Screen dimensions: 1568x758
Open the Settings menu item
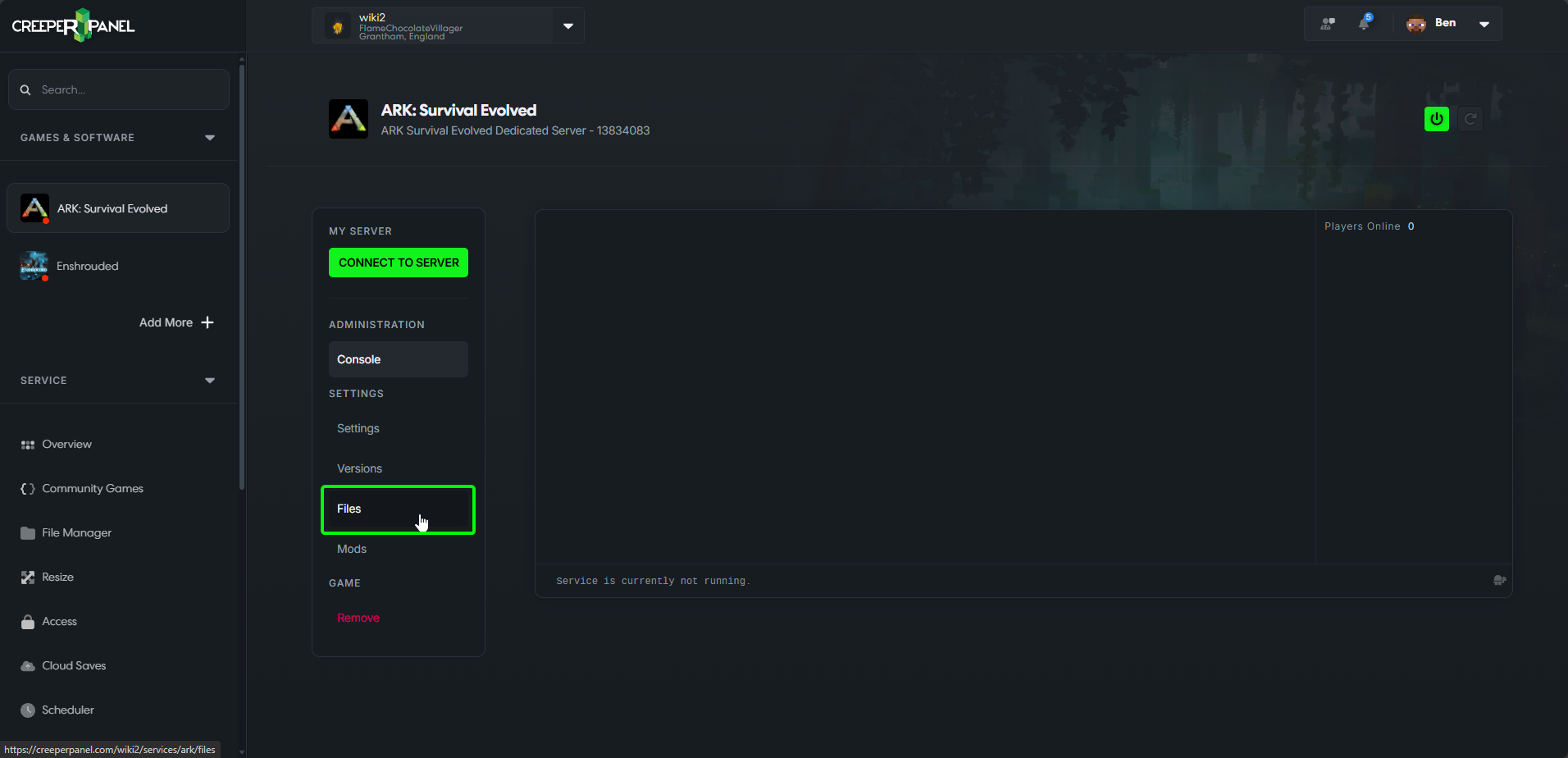[399, 428]
